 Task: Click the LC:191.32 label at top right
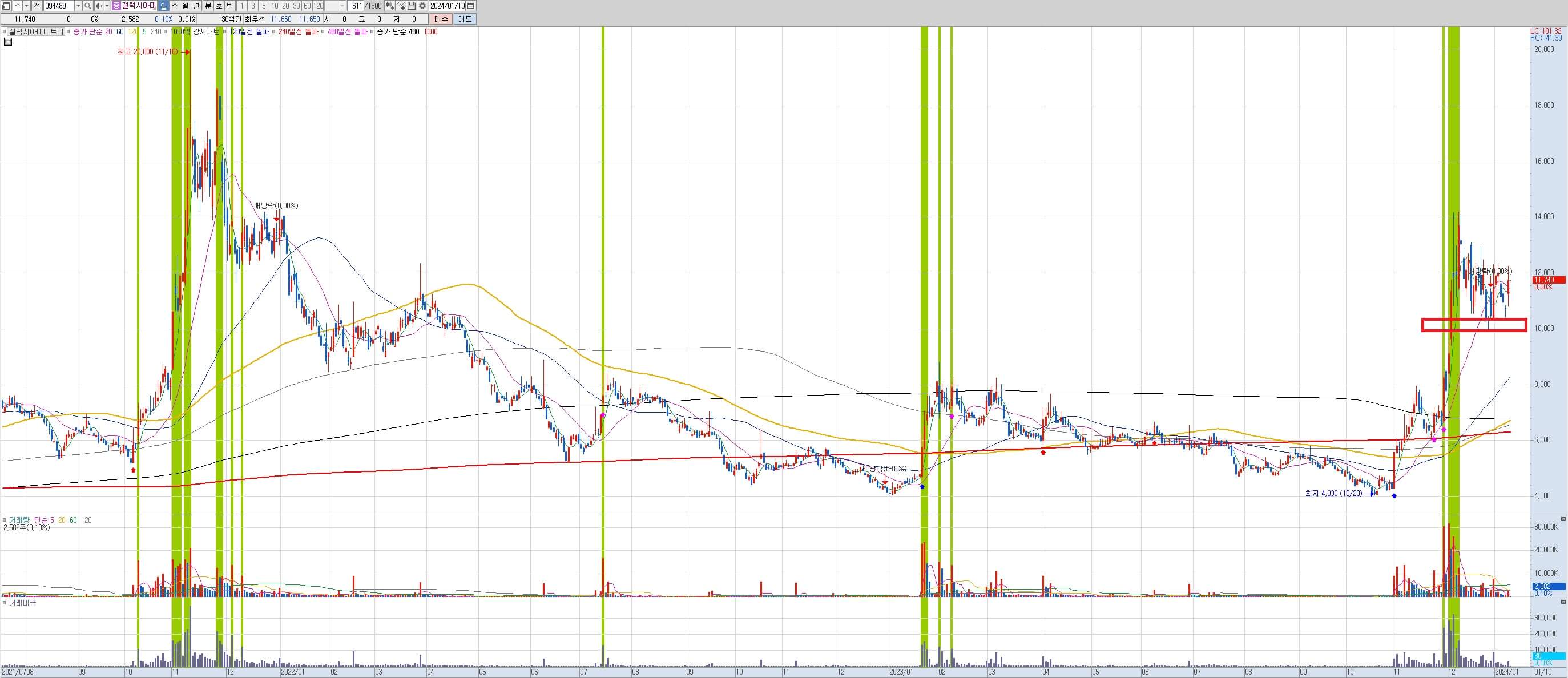coord(1546,30)
